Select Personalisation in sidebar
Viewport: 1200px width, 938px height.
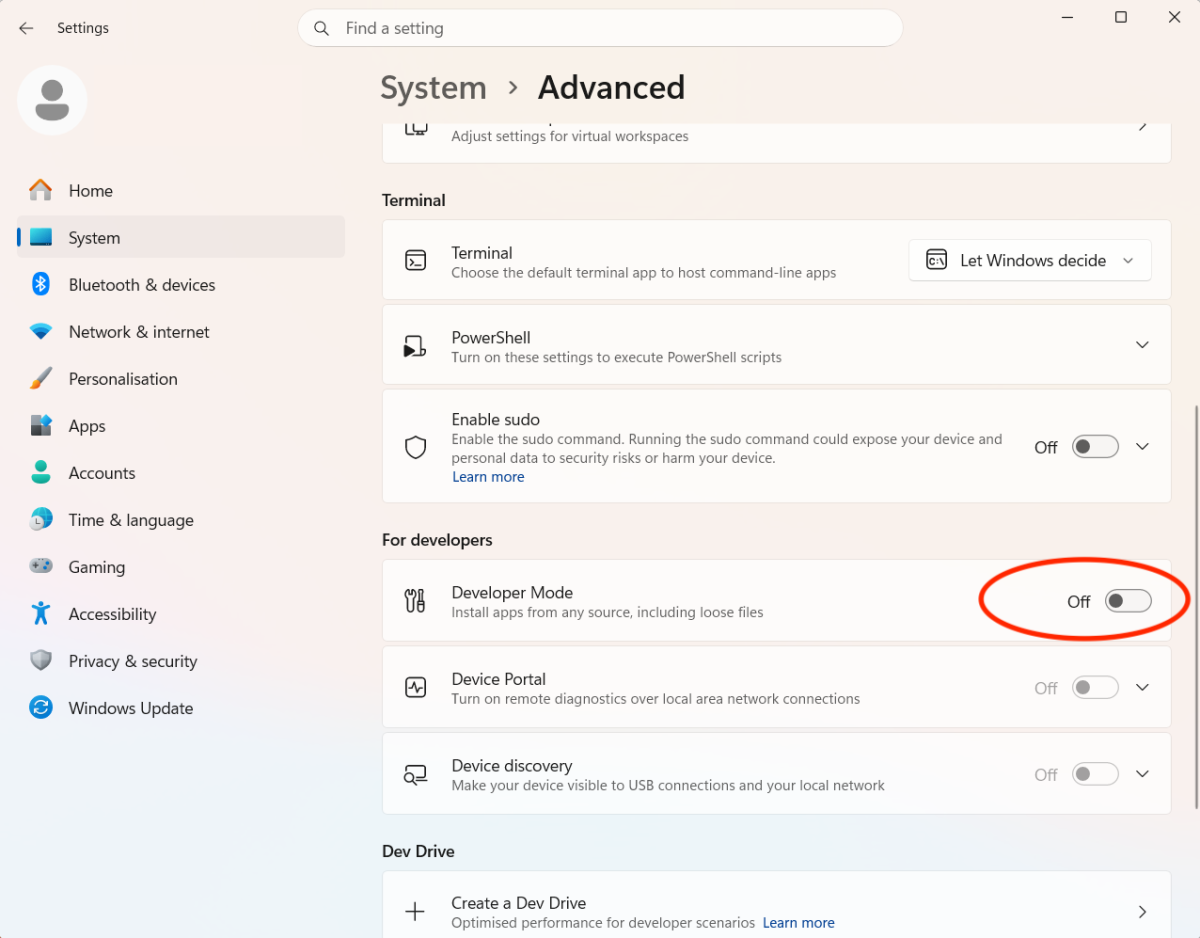[181, 378]
